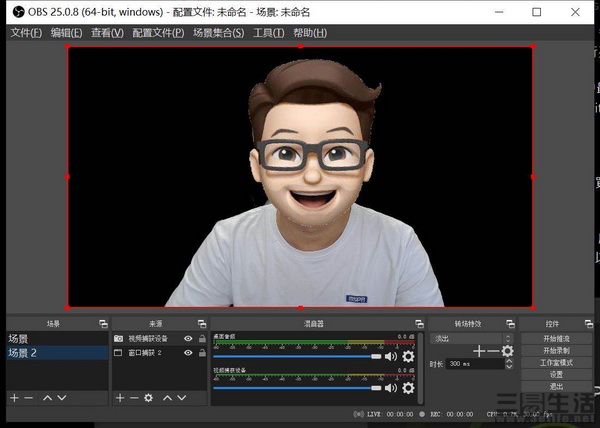
Task: Select the 窗口捕获 2 row in 来源 list
Action: [160, 352]
